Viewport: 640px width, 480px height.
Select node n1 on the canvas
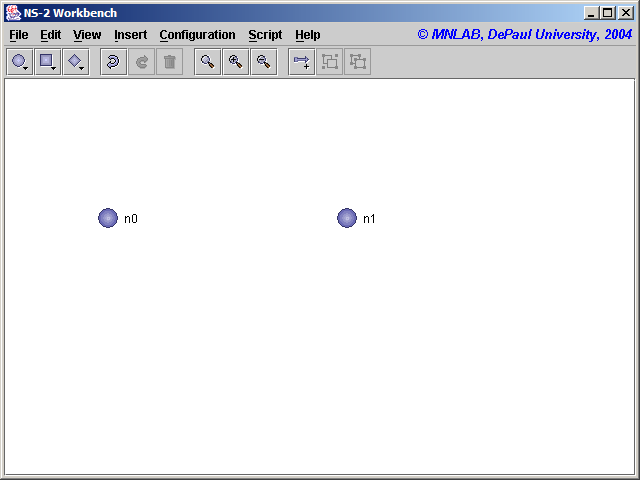[x=347, y=218]
